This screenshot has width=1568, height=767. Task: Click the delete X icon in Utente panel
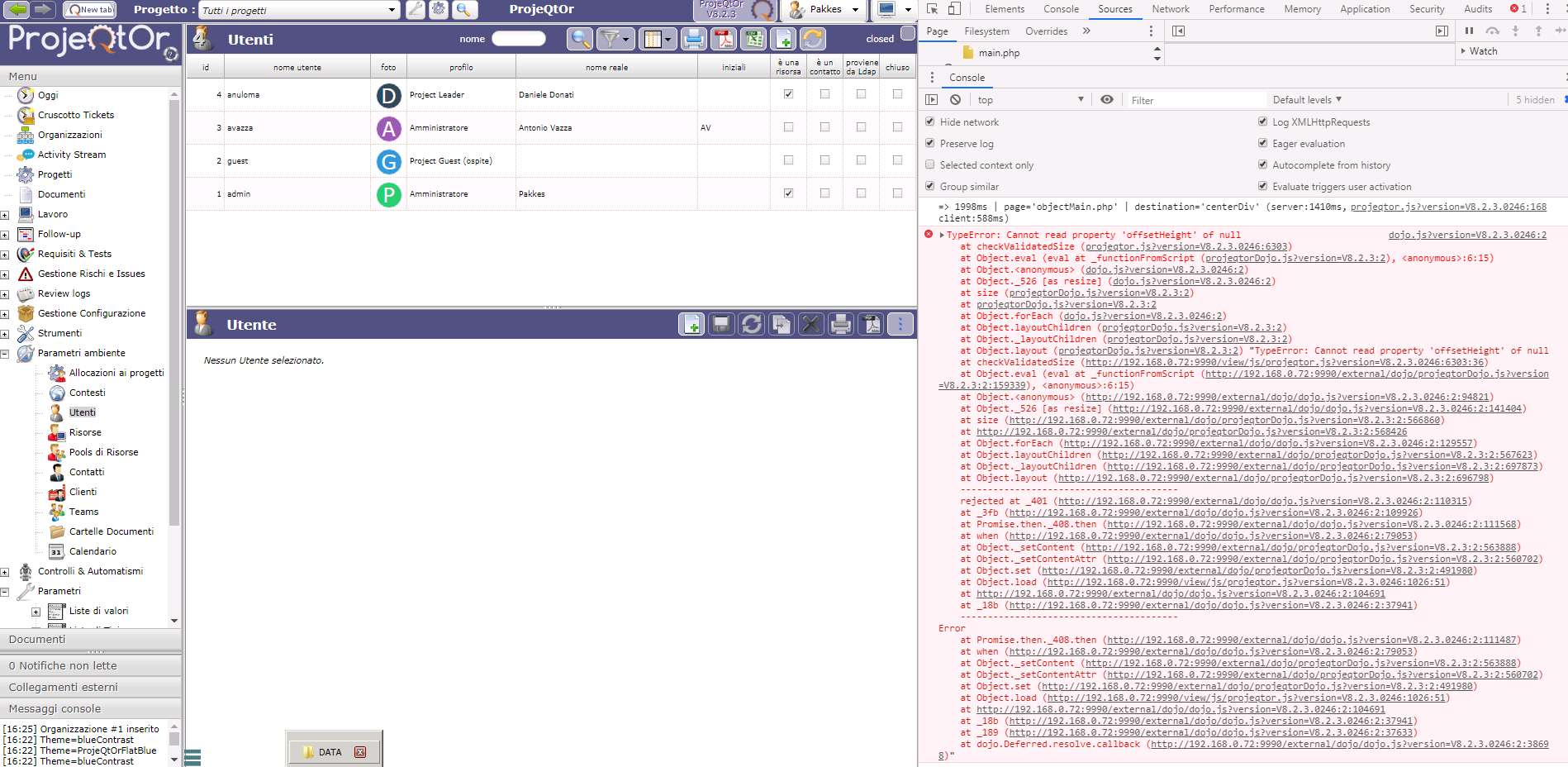[811, 325]
